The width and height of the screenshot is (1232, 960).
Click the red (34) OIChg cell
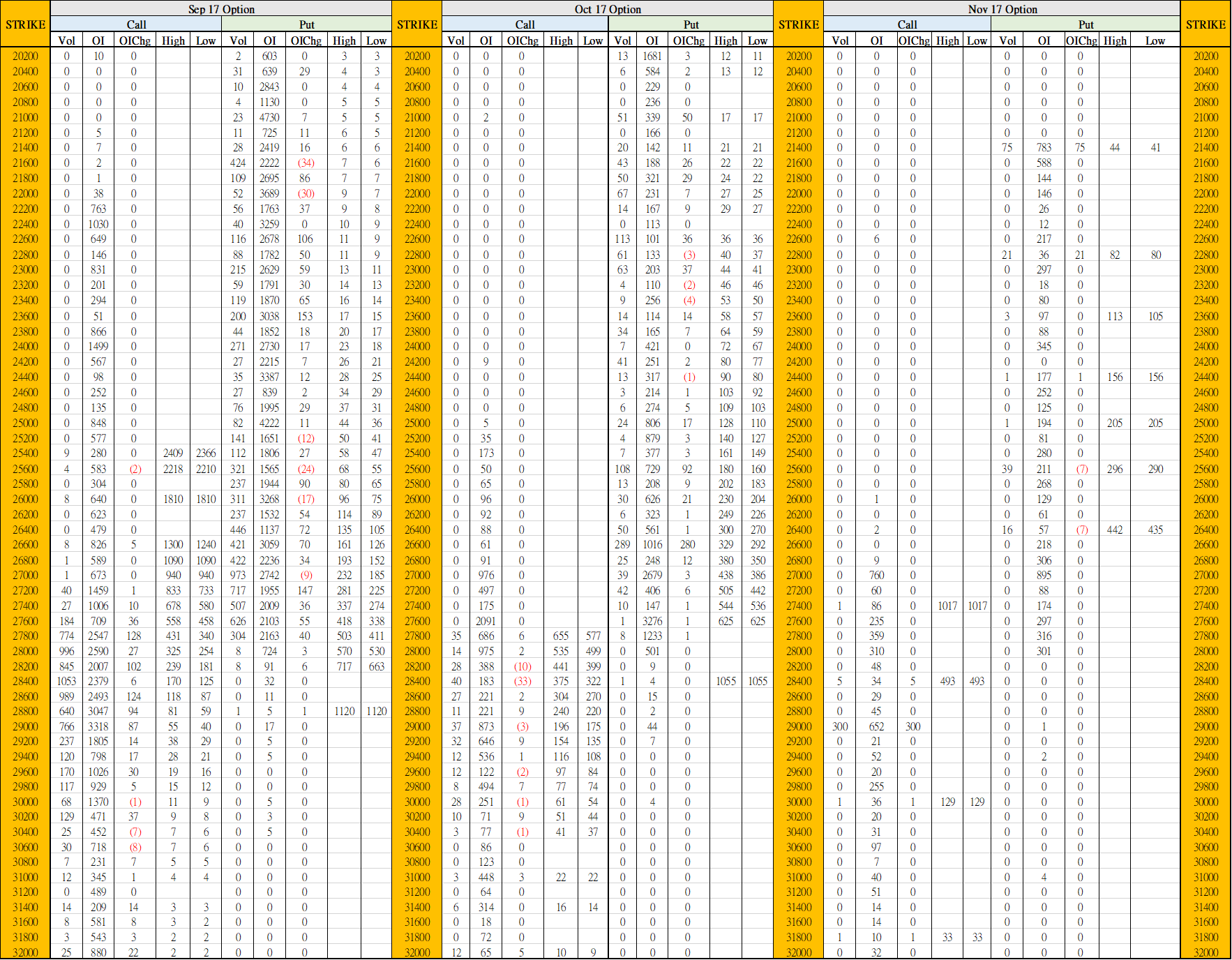tap(306, 163)
